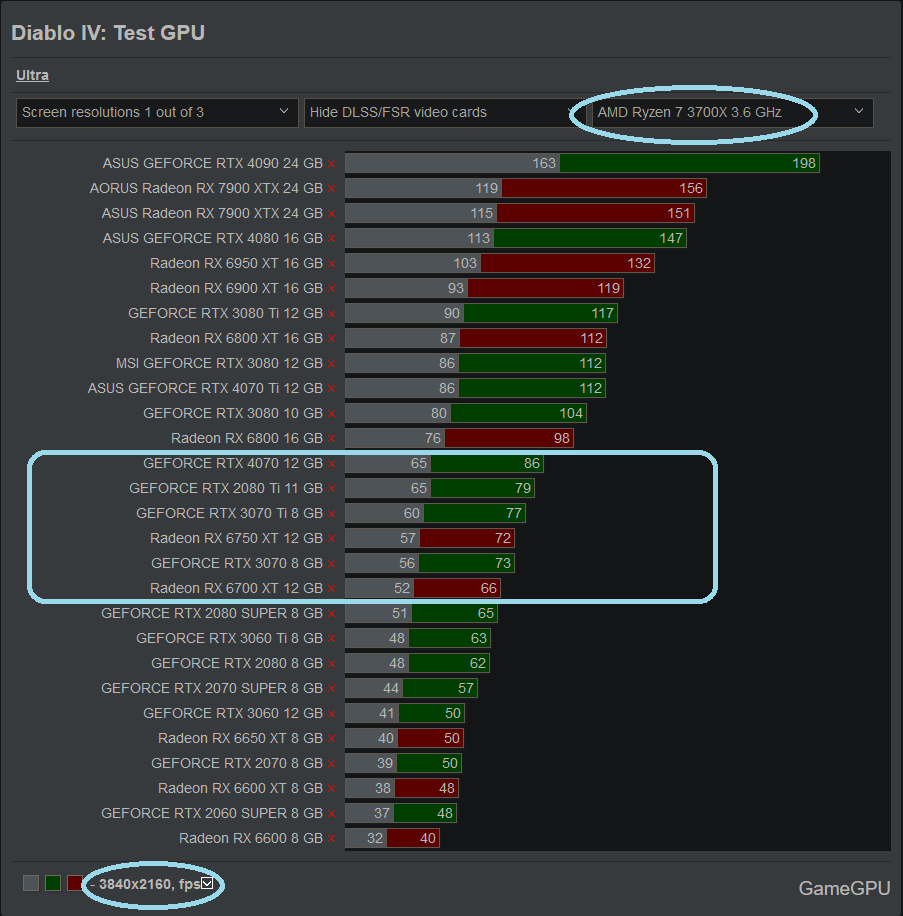Click red X beside Radeon RX 6750 XT

332,539
